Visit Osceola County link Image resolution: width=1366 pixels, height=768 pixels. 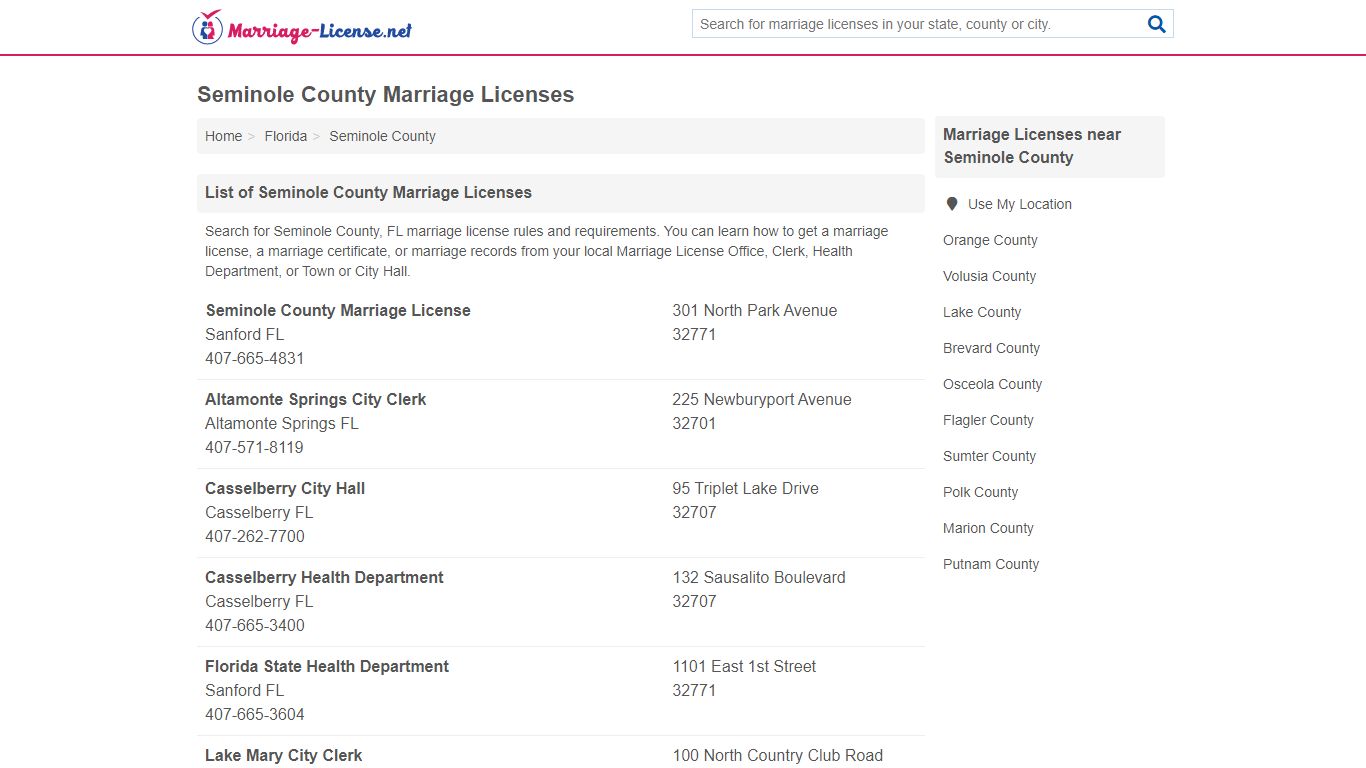click(x=992, y=384)
